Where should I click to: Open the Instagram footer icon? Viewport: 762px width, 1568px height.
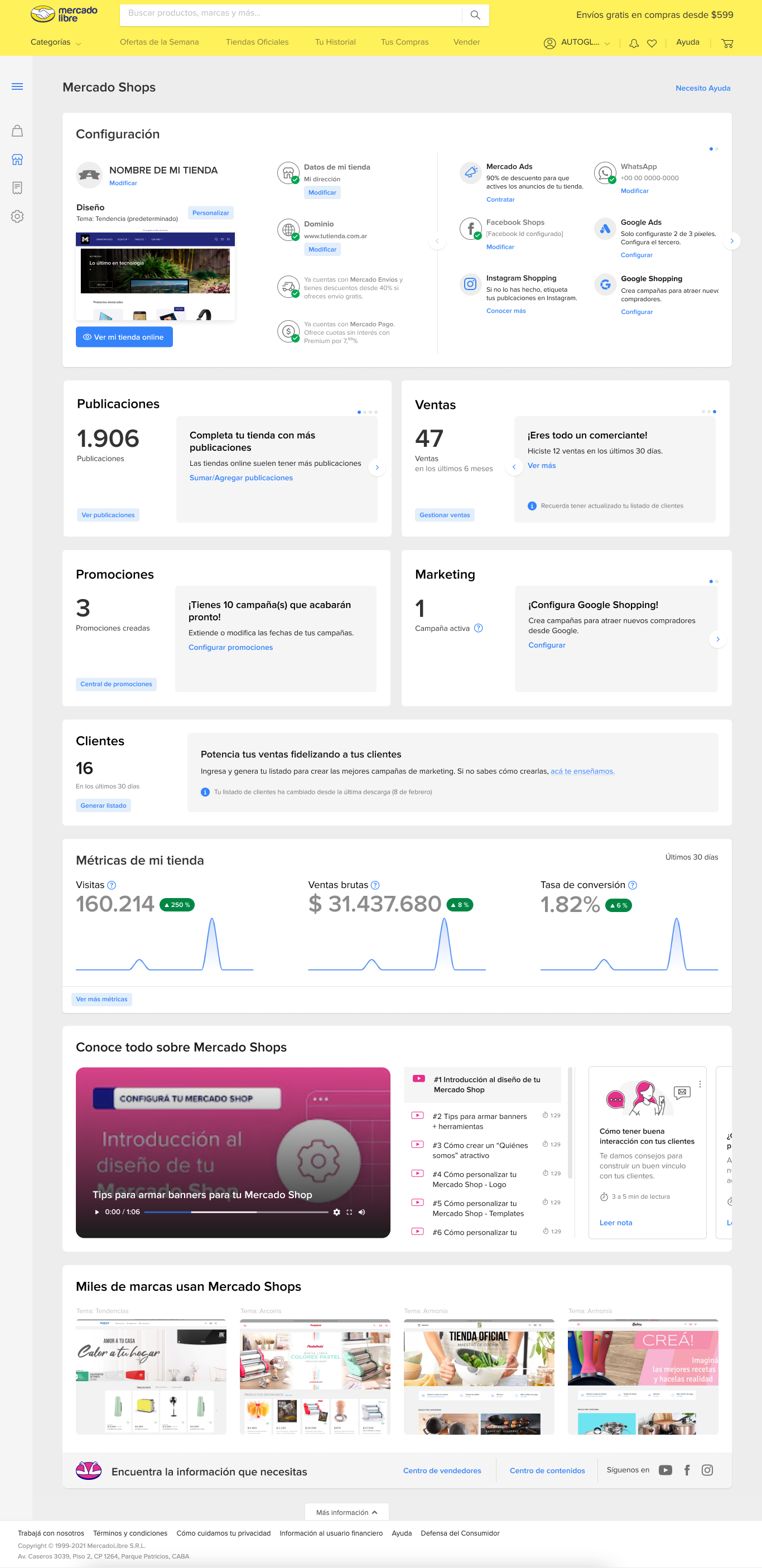[707, 1470]
